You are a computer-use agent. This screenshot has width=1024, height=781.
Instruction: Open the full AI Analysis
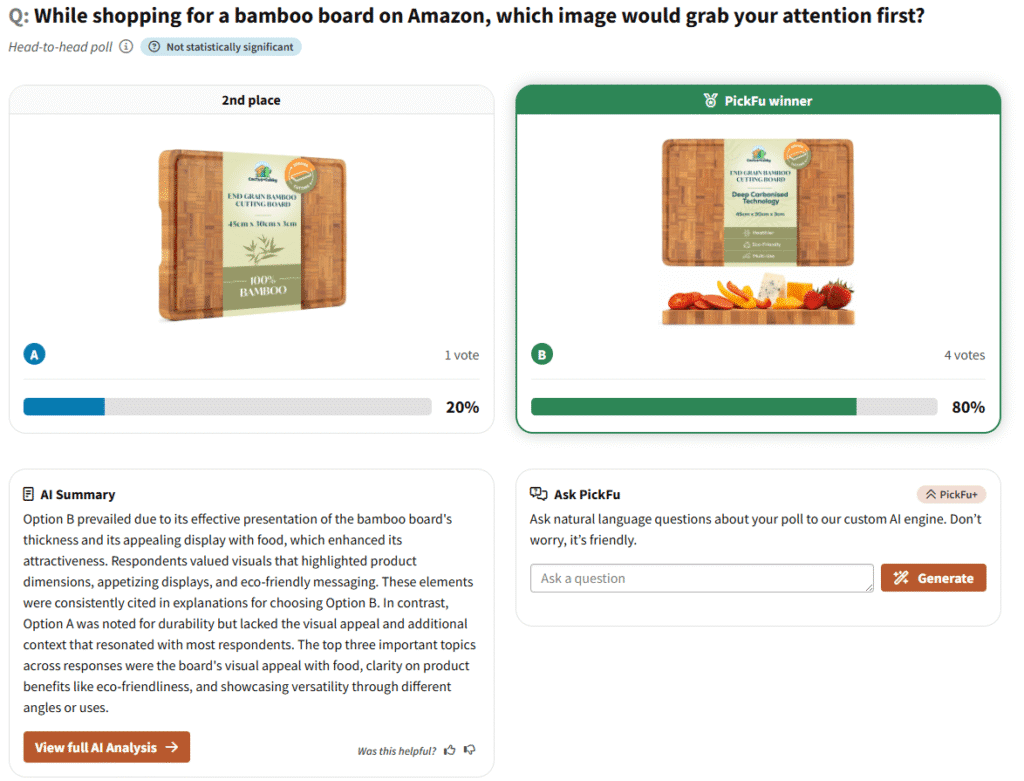point(106,746)
